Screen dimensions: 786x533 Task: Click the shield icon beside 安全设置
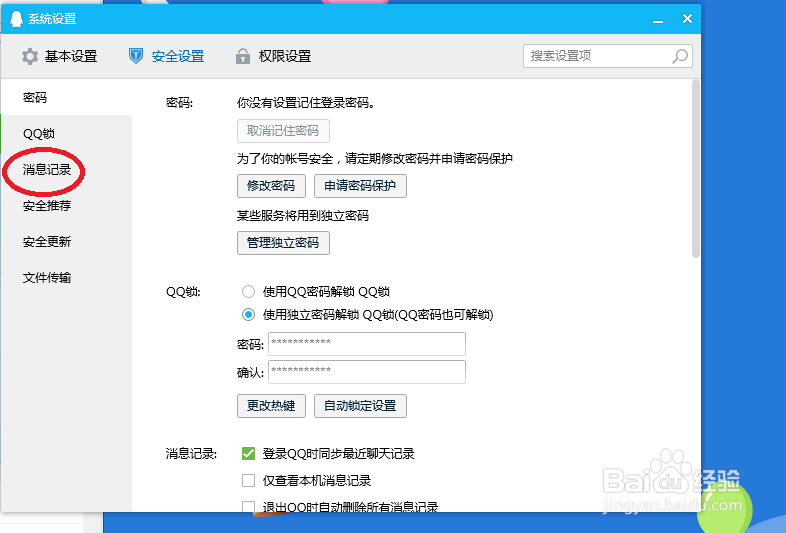click(x=135, y=56)
